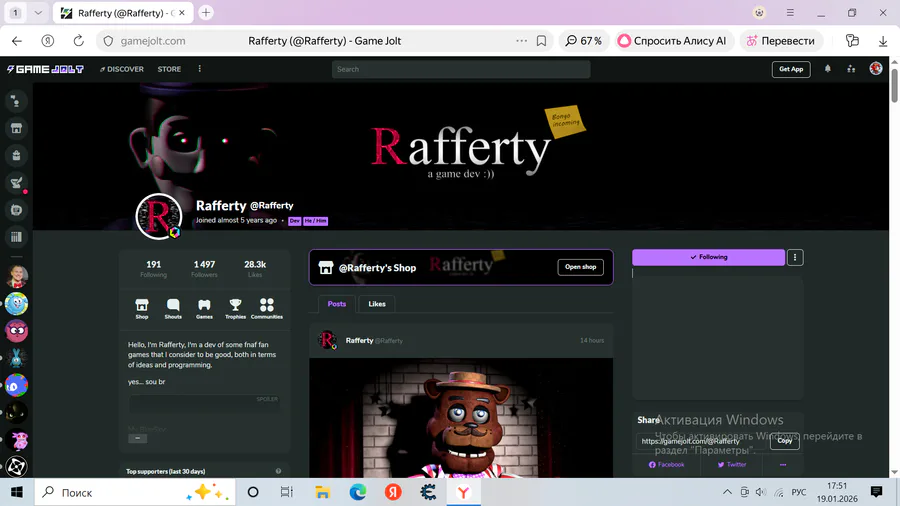900x506 pixels.
Task: Open the chat icon in left sidebar
Action: [16, 102]
